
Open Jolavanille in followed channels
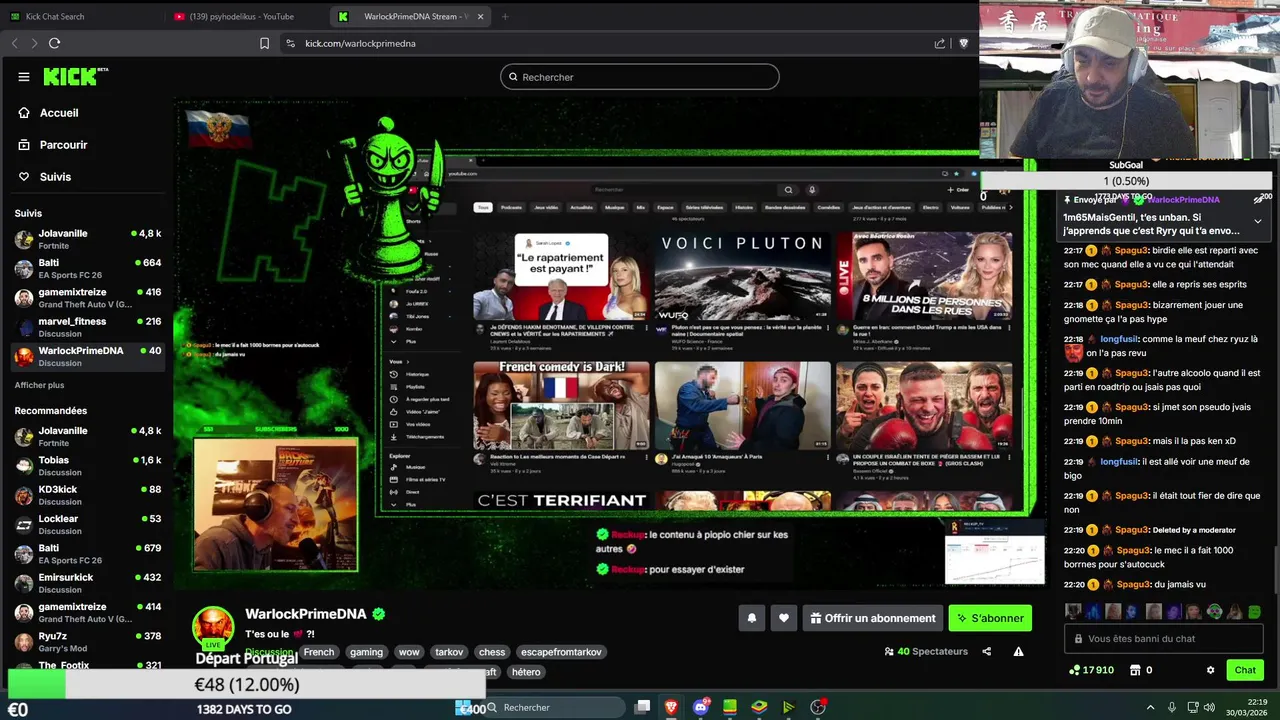coord(87,239)
